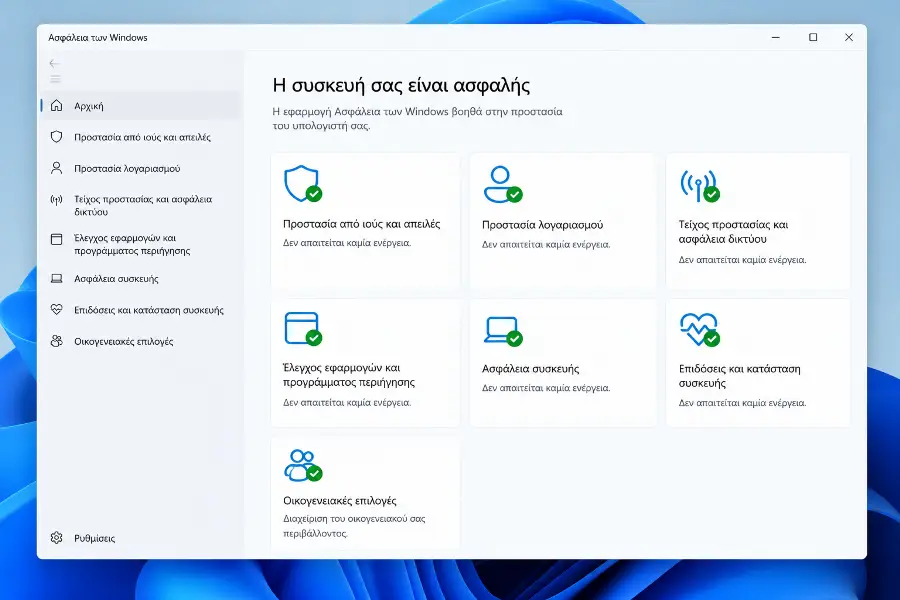Click the large person icon on account protection card

pyautogui.click(x=502, y=184)
